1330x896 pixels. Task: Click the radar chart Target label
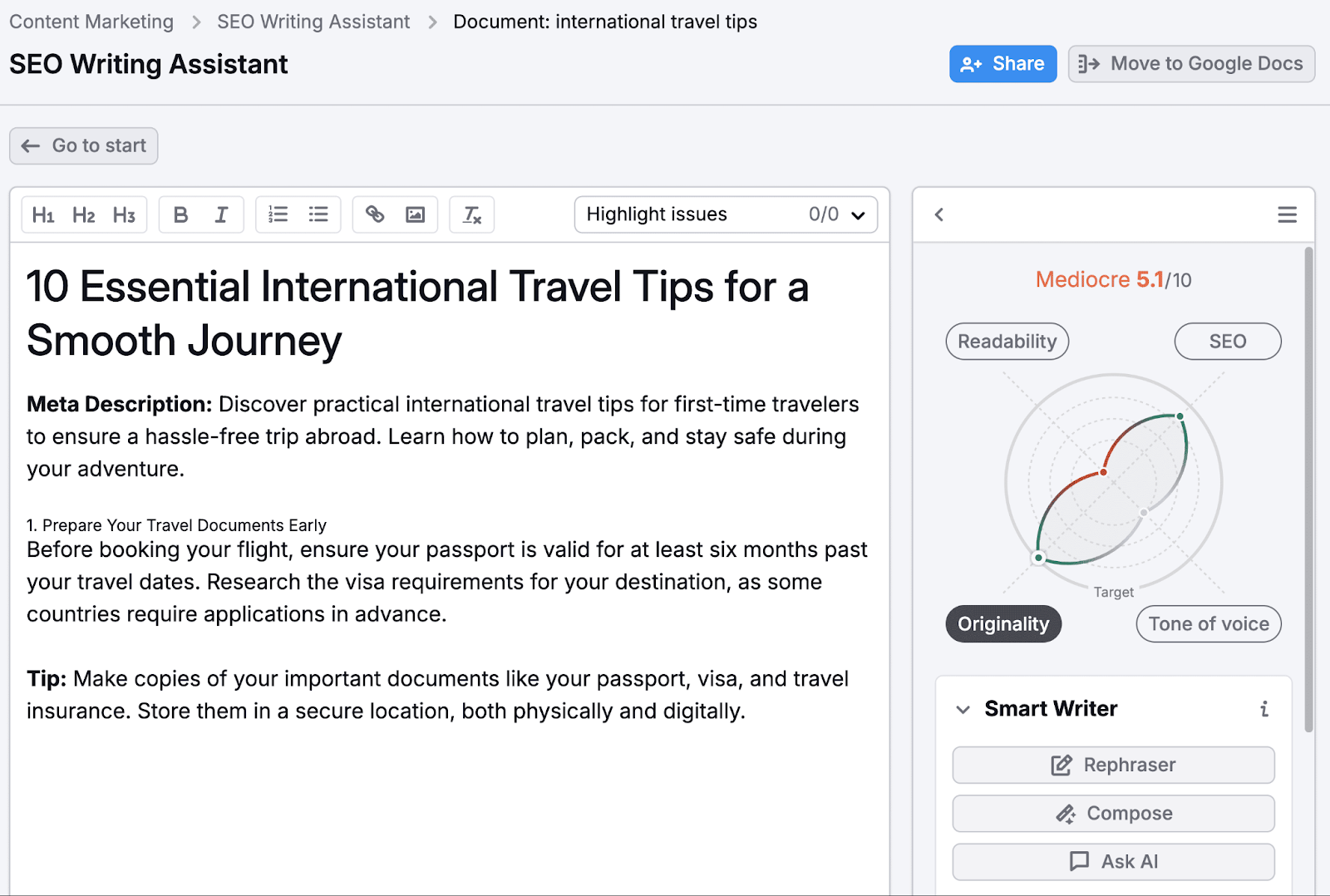[1113, 592]
